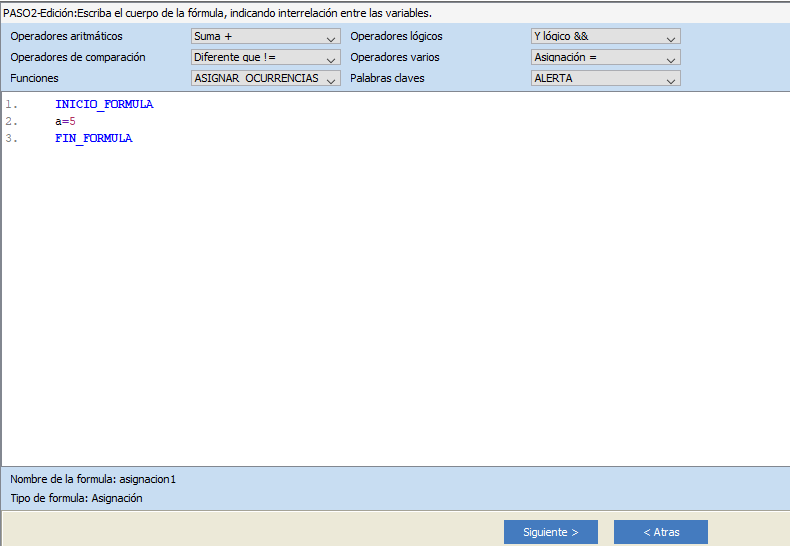790x546 pixels.
Task: Click the Tipo de formula: Asignación text
Action: (x=76, y=498)
